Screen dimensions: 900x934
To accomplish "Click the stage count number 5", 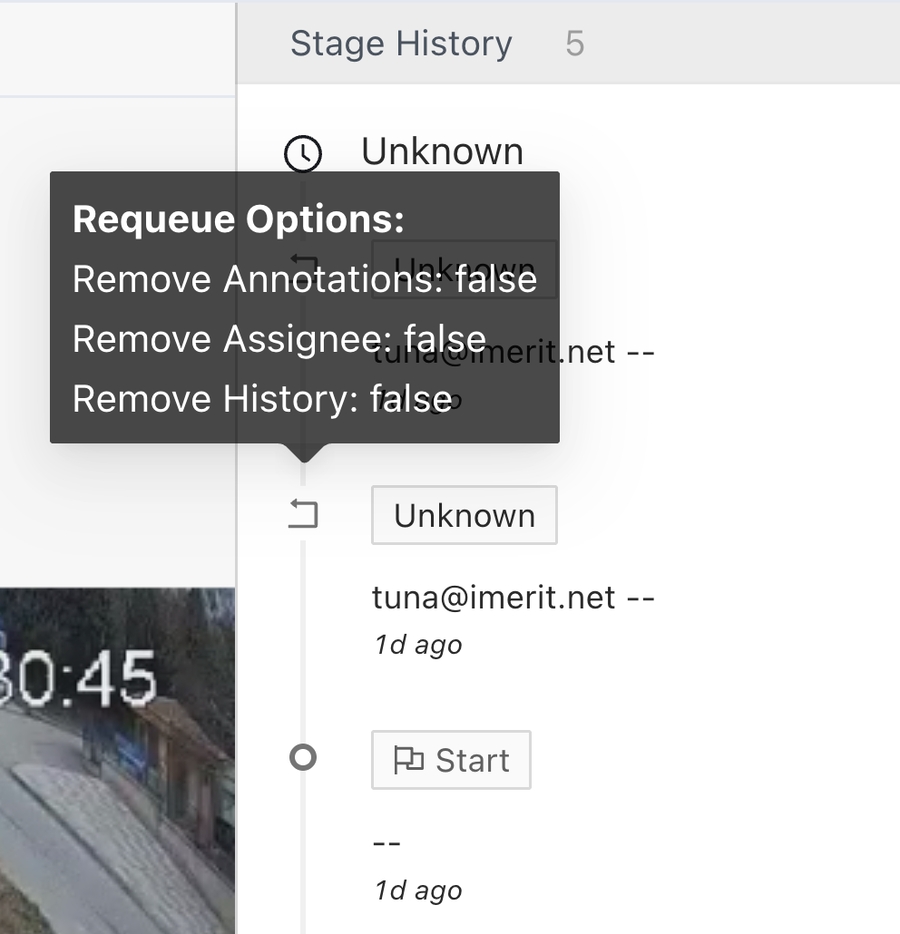I will tap(574, 44).
